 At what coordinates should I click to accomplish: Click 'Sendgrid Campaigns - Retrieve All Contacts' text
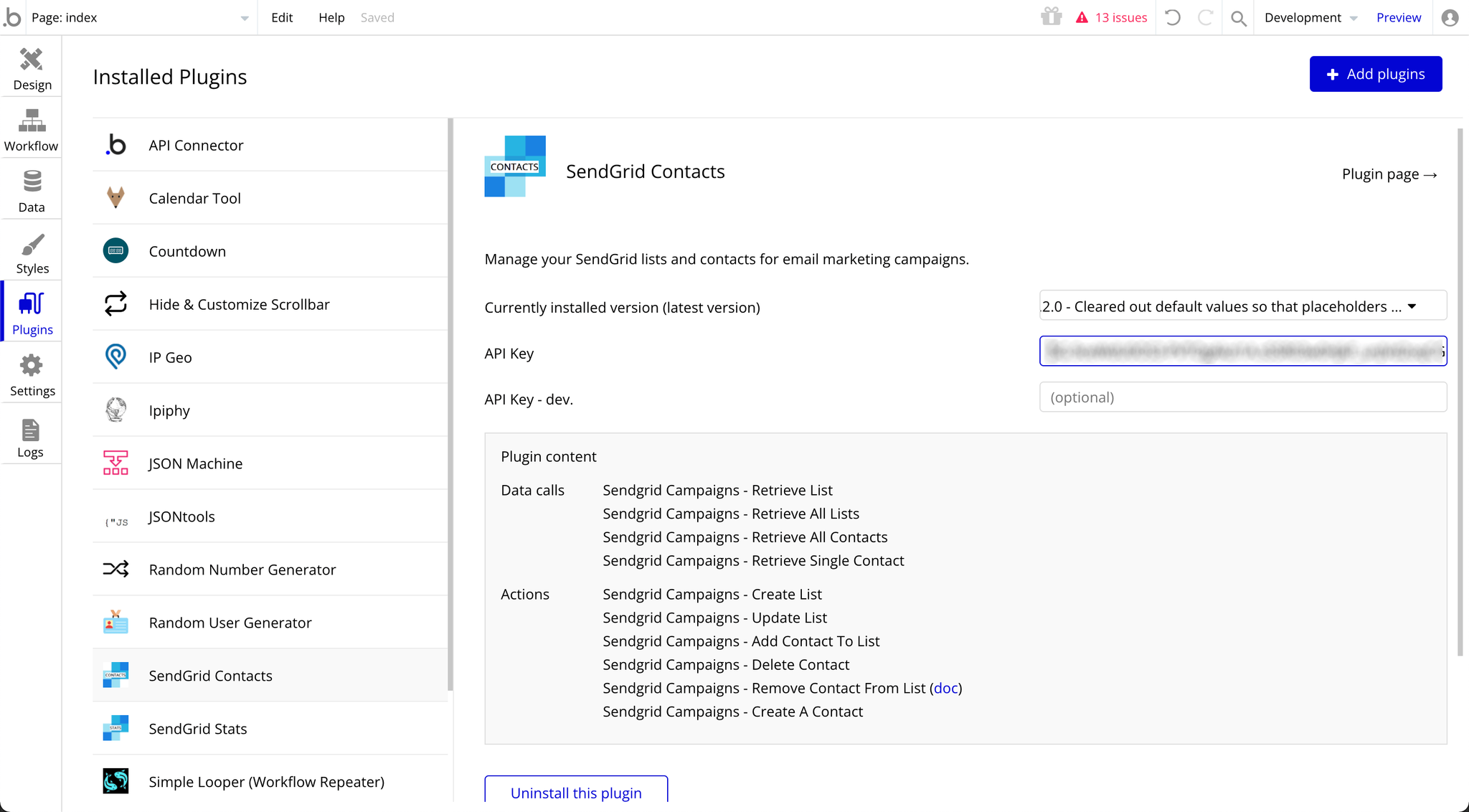click(x=745, y=537)
